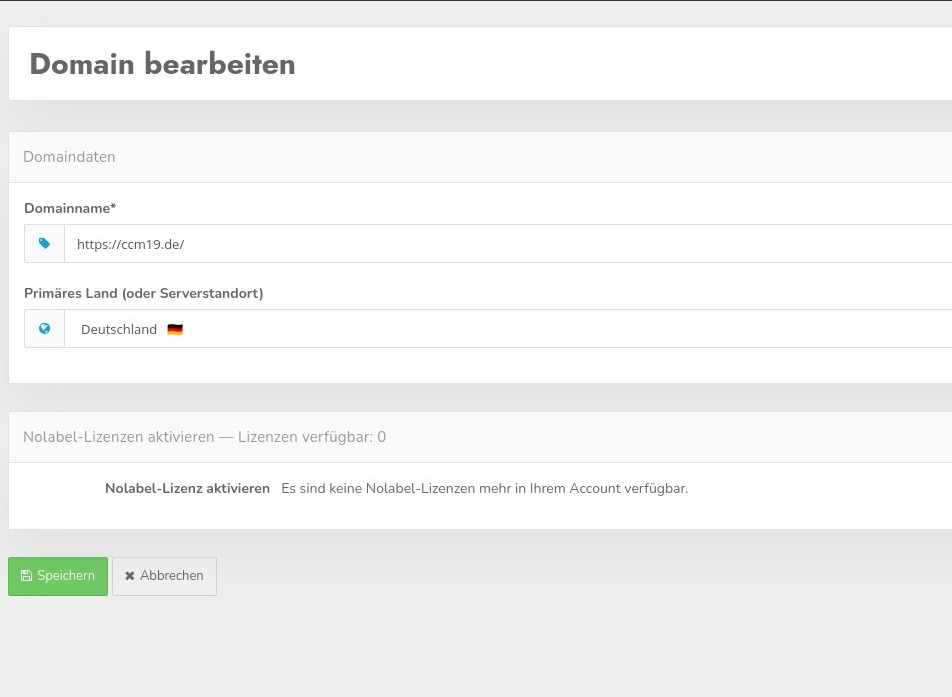Viewport: 952px width, 697px height.
Task: Open the Primäres Land country dropdown
Action: (500, 329)
